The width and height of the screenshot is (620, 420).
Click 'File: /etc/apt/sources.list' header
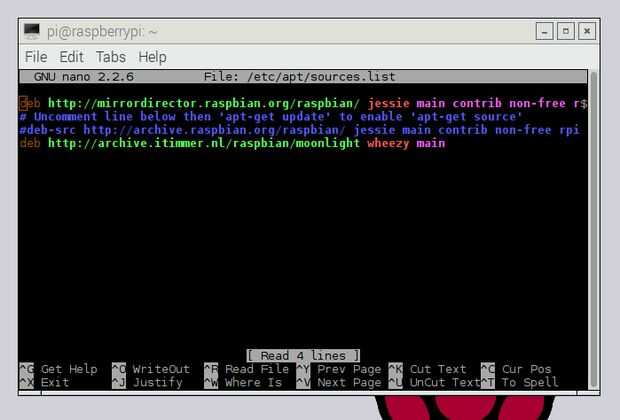[299, 77]
